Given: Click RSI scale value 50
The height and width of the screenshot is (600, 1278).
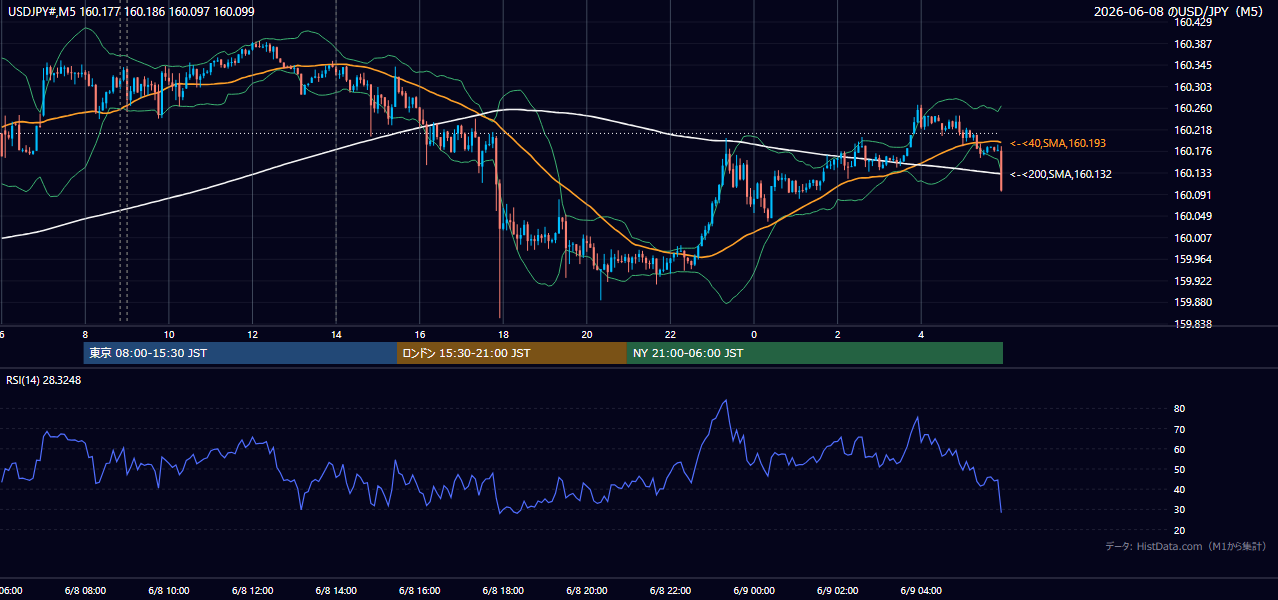Looking at the screenshot, I should tap(1180, 469).
